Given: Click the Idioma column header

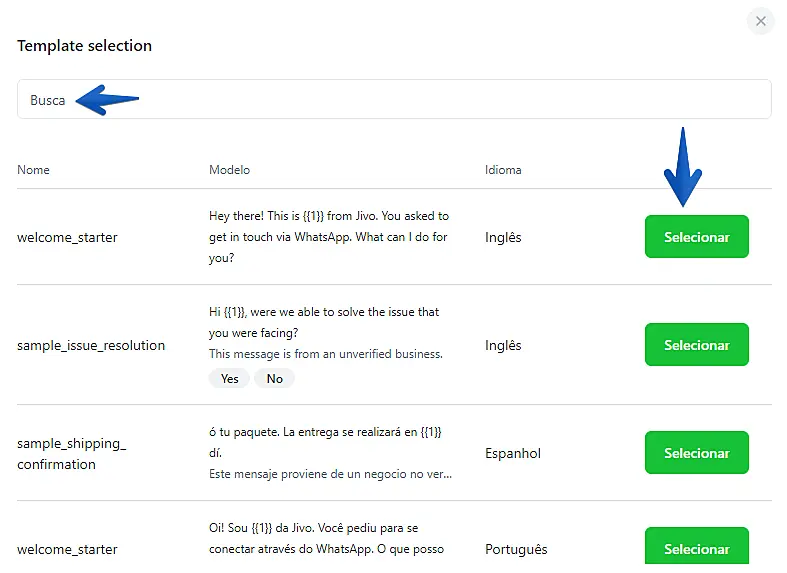Looking at the screenshot, I should pos(503,170).
